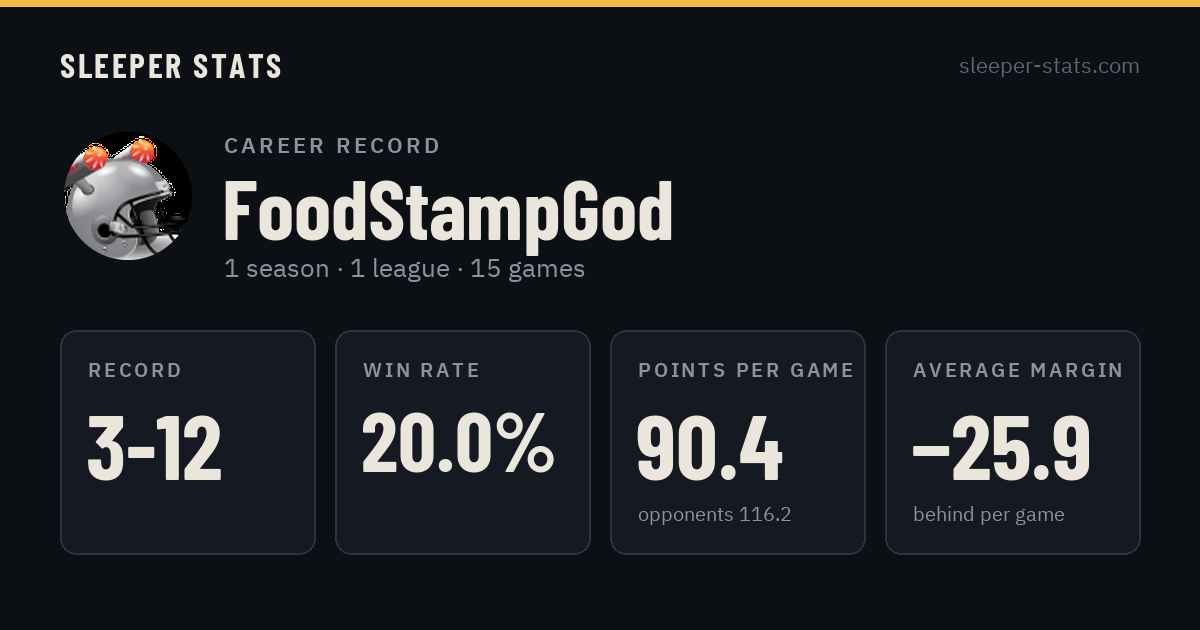Click the WIN RATE label

tap(422, 371)
